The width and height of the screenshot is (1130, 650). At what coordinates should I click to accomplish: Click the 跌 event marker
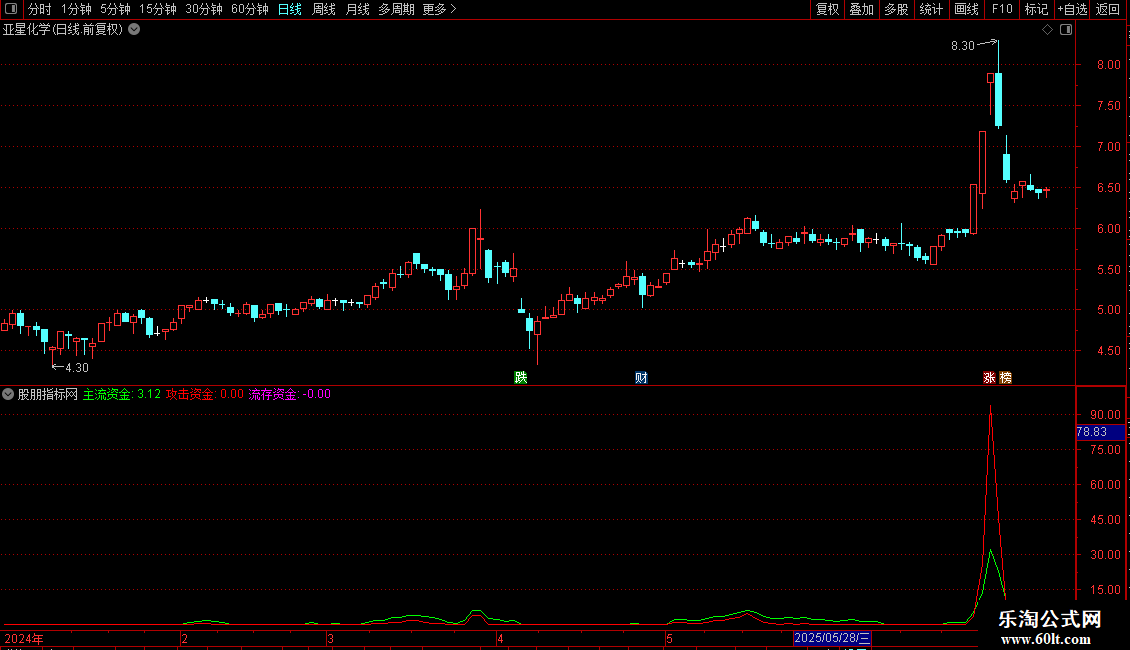[520, 378]
